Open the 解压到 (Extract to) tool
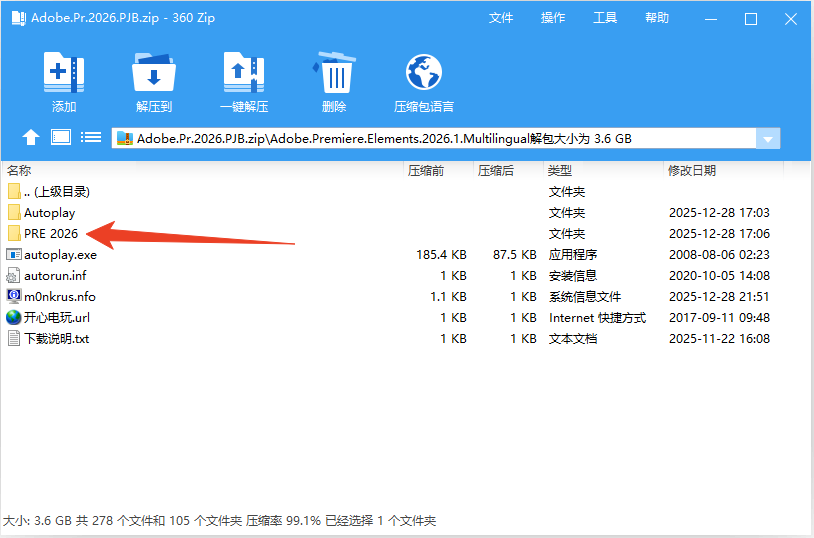 click(x=154, y=73)
